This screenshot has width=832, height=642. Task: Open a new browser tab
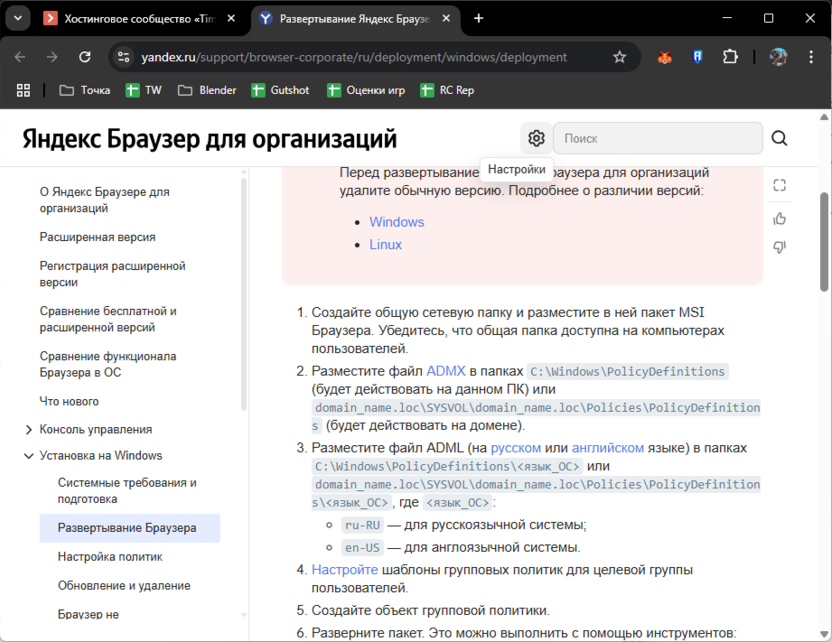click(479, 18)
